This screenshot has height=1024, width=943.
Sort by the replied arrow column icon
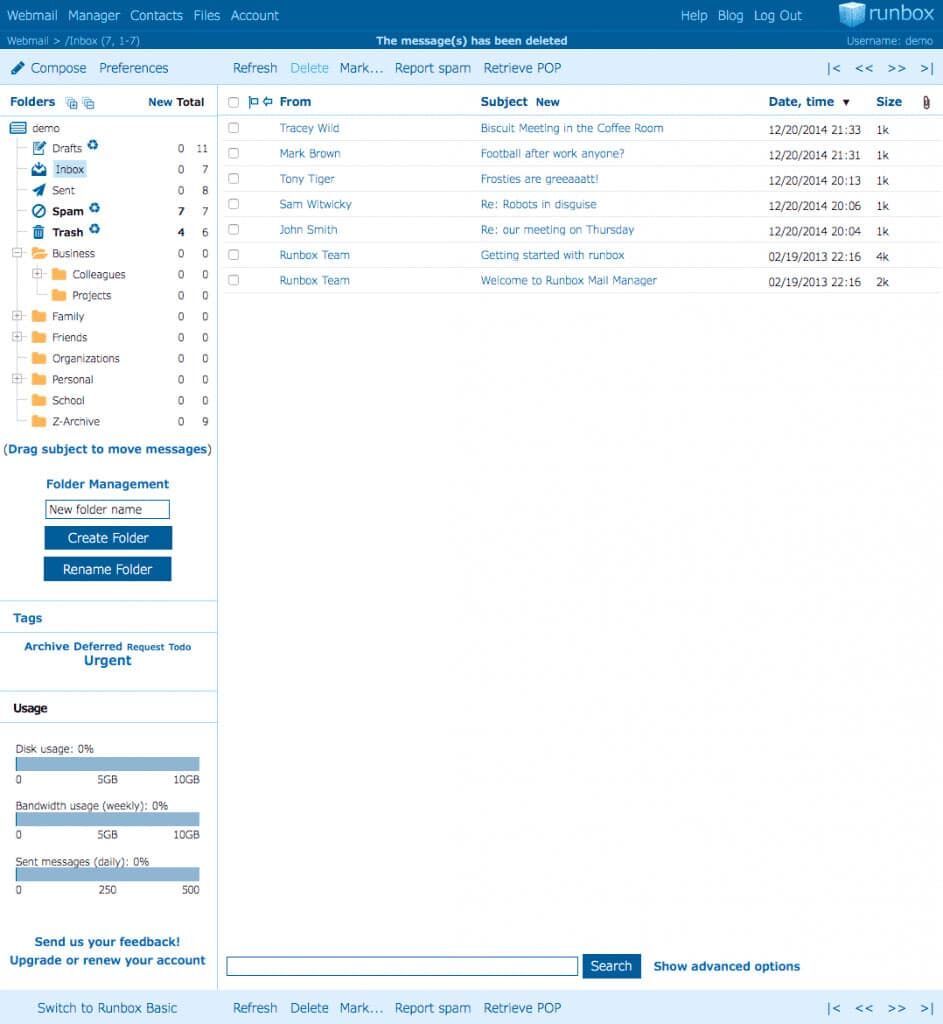click(x=268, y=102)
